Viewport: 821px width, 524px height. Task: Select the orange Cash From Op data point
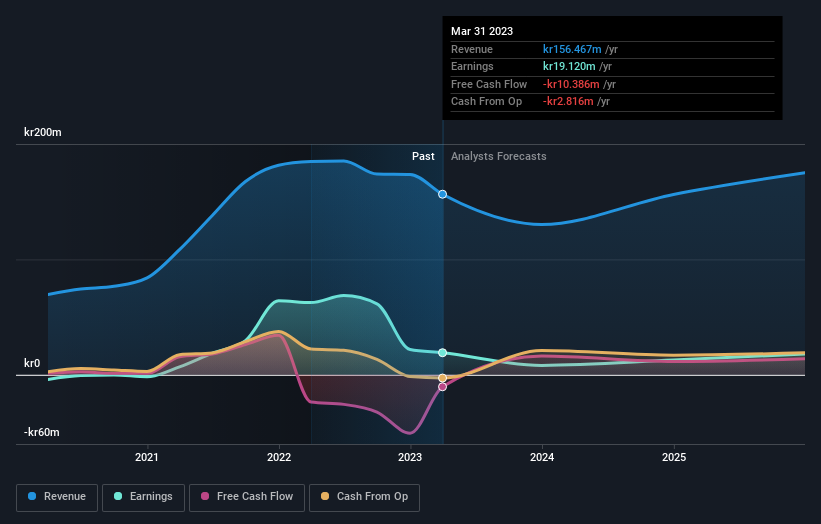click(442, 378)
